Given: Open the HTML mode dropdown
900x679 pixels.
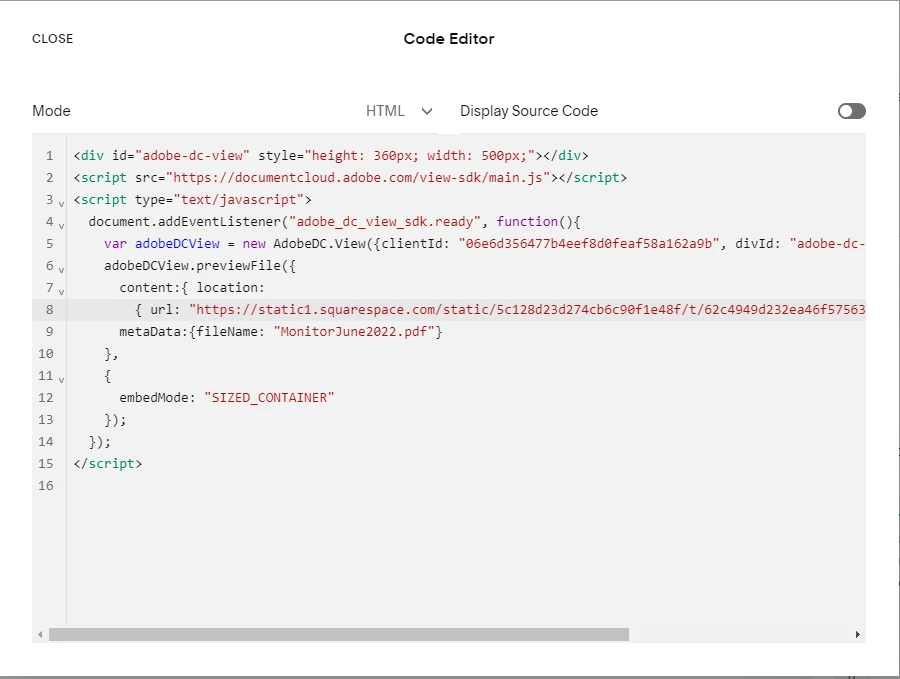Looking at the screenshot, I should point(399,111).
